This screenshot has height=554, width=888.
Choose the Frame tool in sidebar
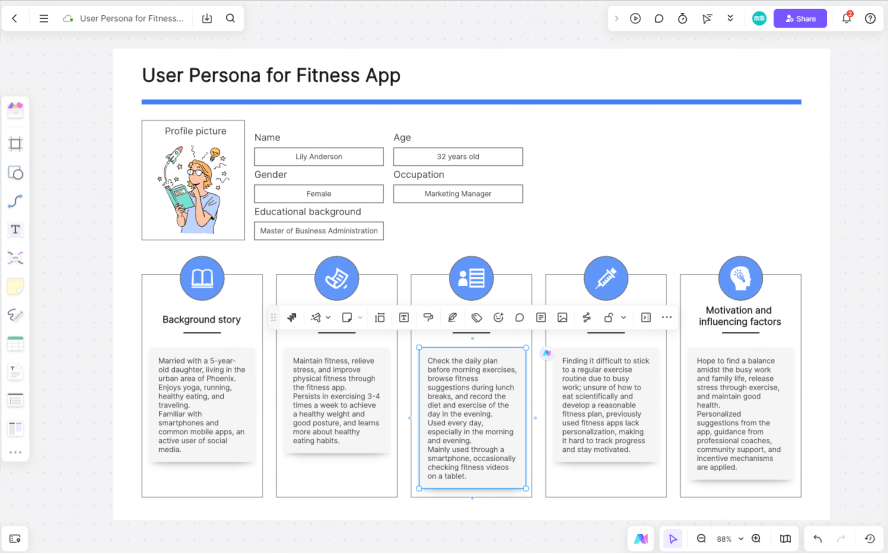coord(15,144)
